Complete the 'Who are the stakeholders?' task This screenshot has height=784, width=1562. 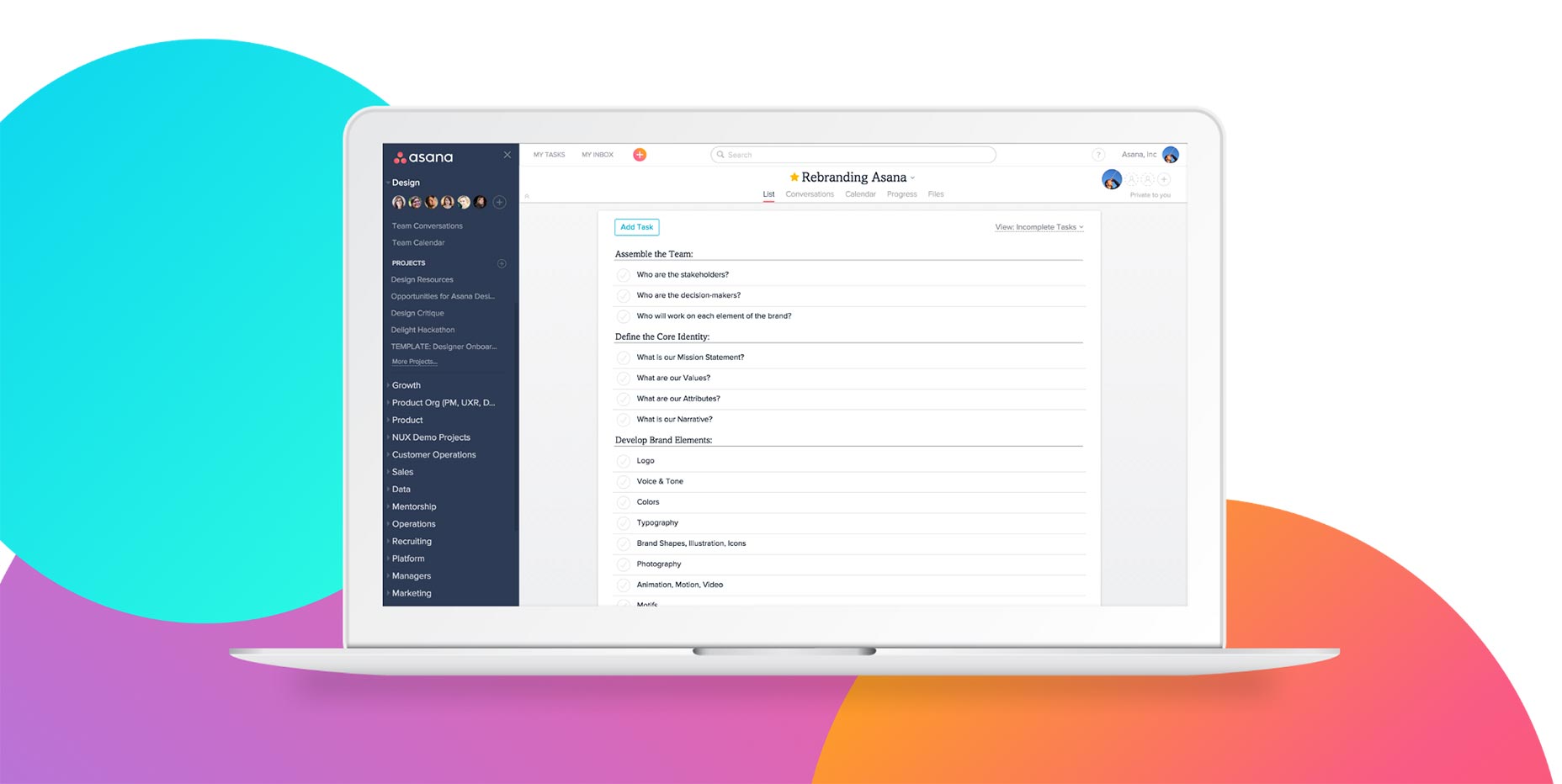coord(624,275)
